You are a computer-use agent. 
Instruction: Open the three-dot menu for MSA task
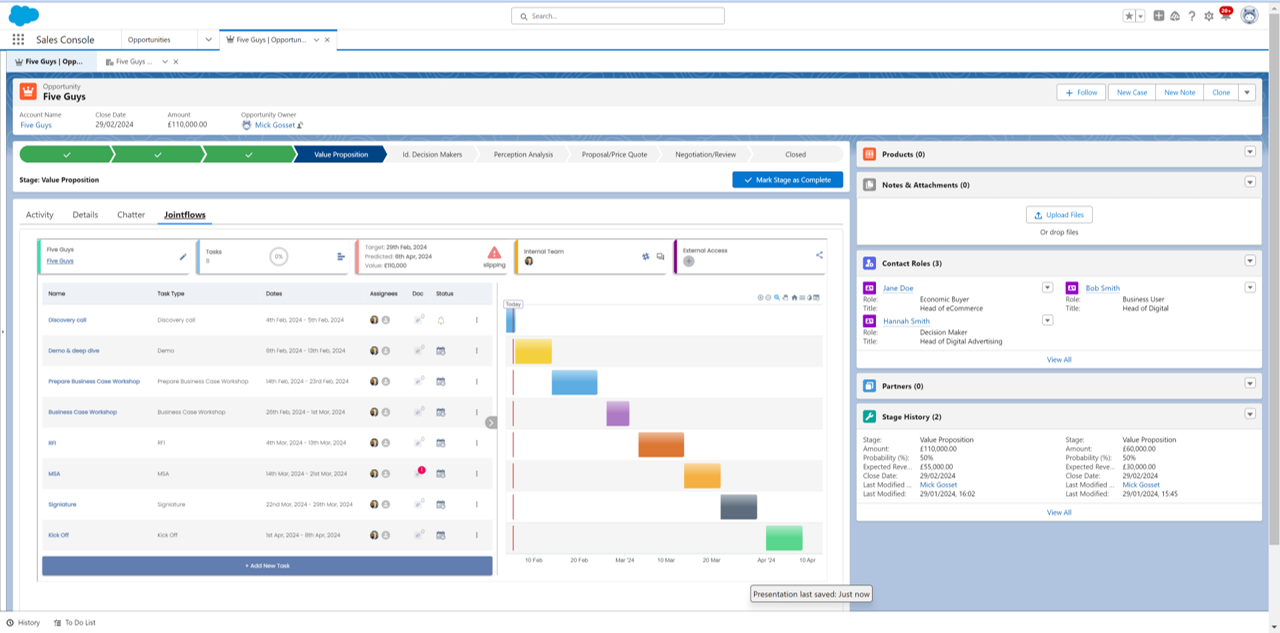476,473
